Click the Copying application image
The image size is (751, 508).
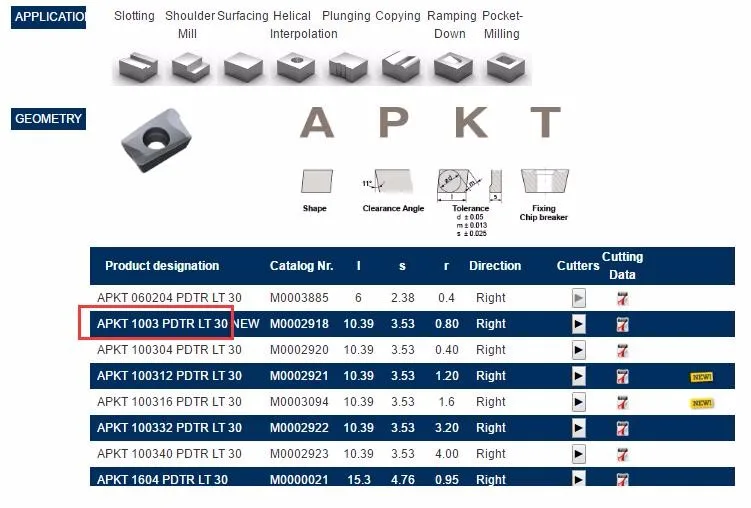tap(401, 67)
